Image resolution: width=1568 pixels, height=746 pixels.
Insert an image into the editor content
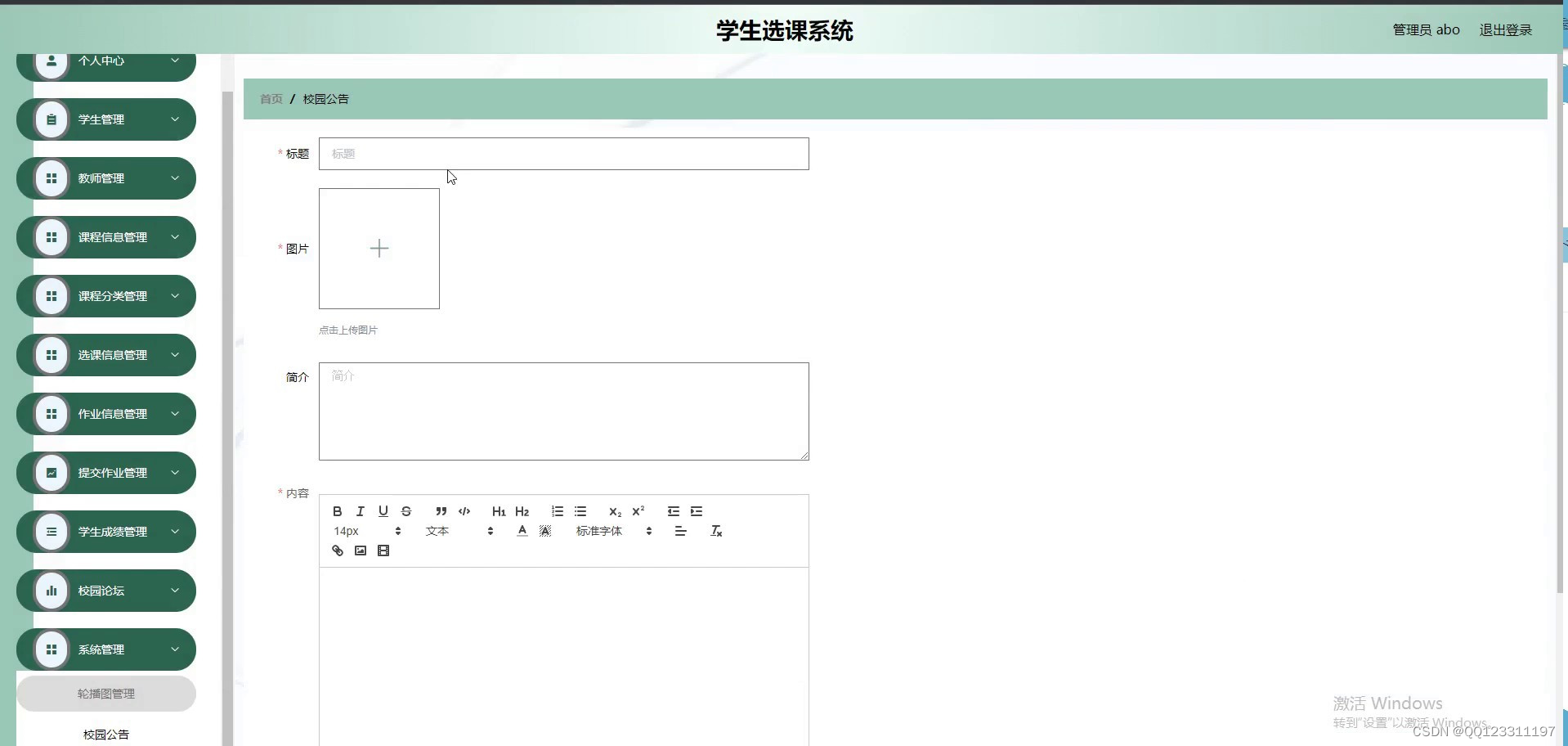coord(361,551)
